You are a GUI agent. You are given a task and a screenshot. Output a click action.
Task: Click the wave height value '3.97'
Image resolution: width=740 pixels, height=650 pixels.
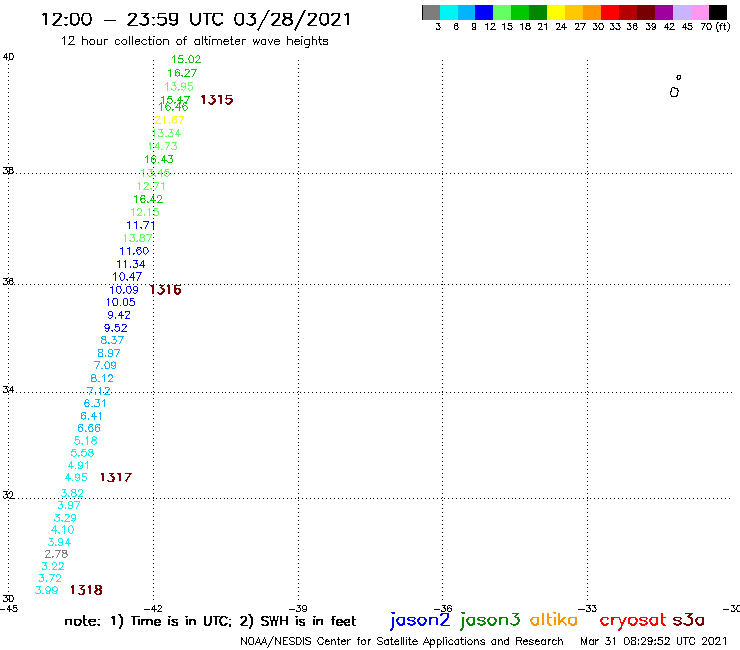coord(69,506)
